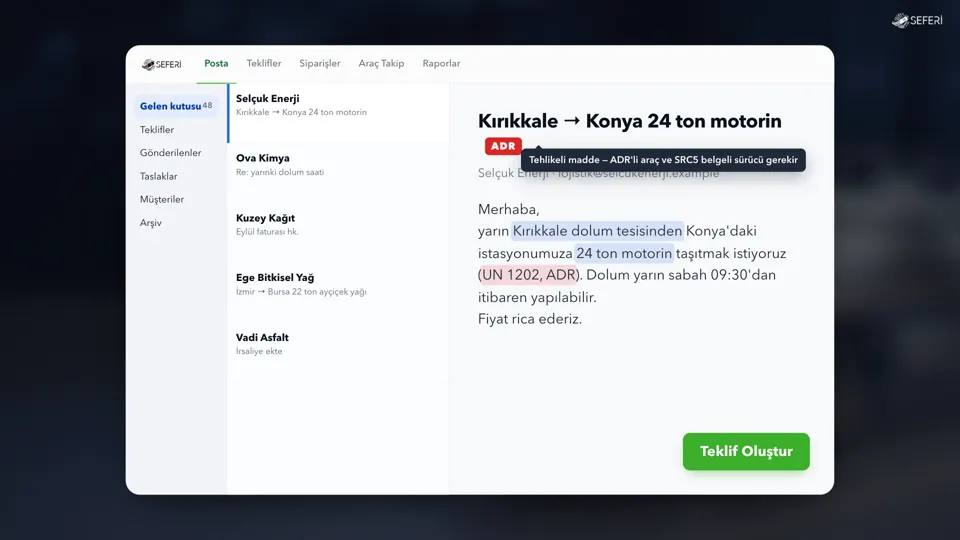Go to the Araç Takip tab
960x540 pixels.
[381, 63]
